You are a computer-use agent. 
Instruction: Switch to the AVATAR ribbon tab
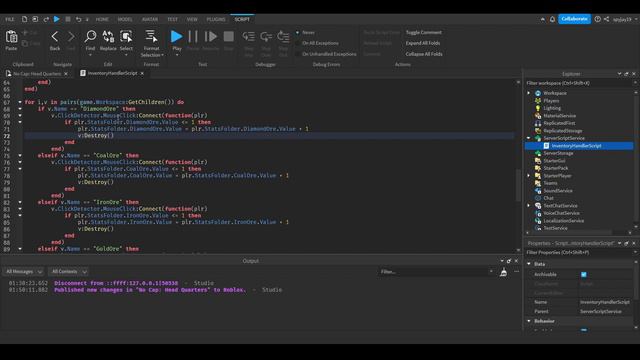(150, 19)
